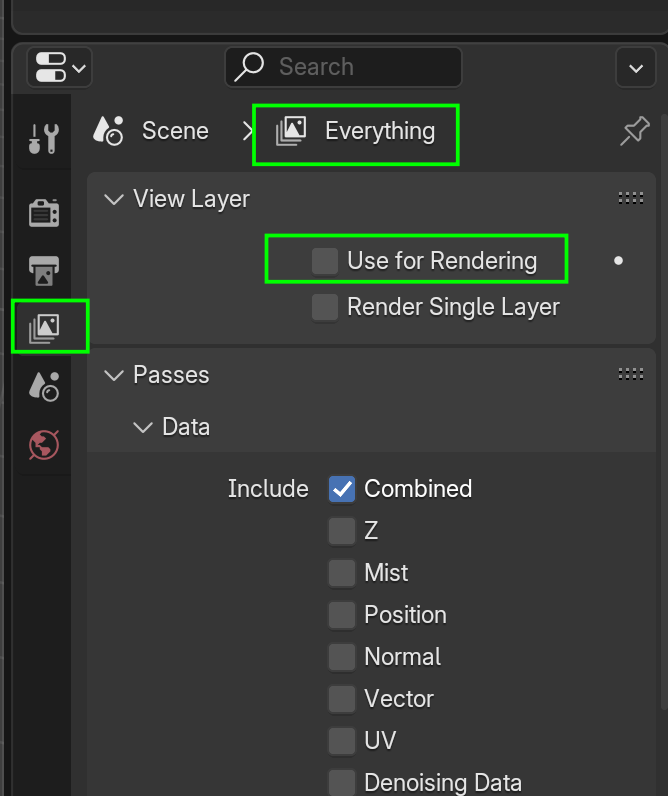Image resolution: width=668 pixels, height=796 pixels.
Task: Enable Render Single Layer checkbox
Action: 324,307
